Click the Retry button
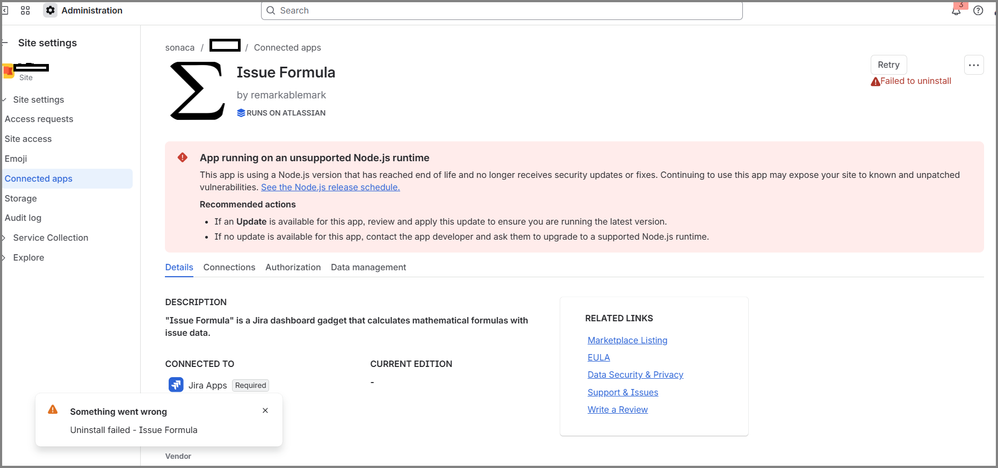Screen dimensions: 998x468 tap(889, 65)
